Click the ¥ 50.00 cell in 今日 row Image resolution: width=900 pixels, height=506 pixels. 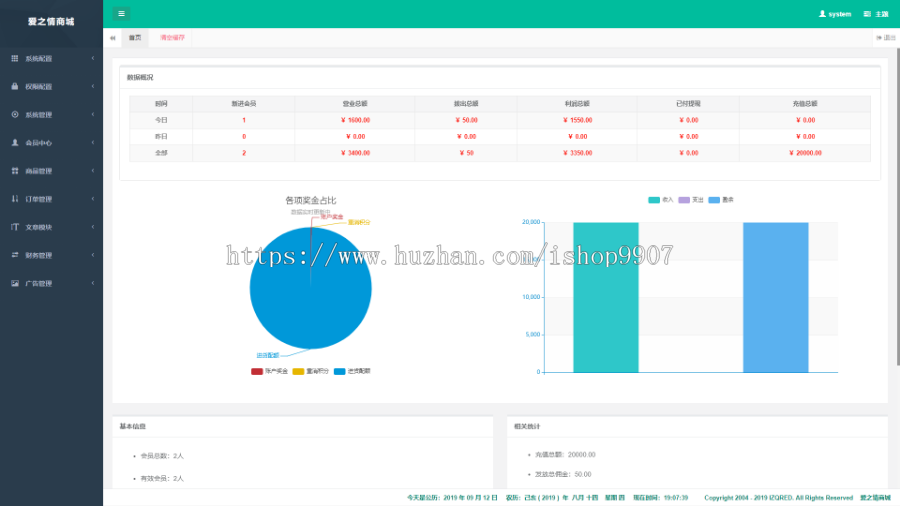click(466, 120)
